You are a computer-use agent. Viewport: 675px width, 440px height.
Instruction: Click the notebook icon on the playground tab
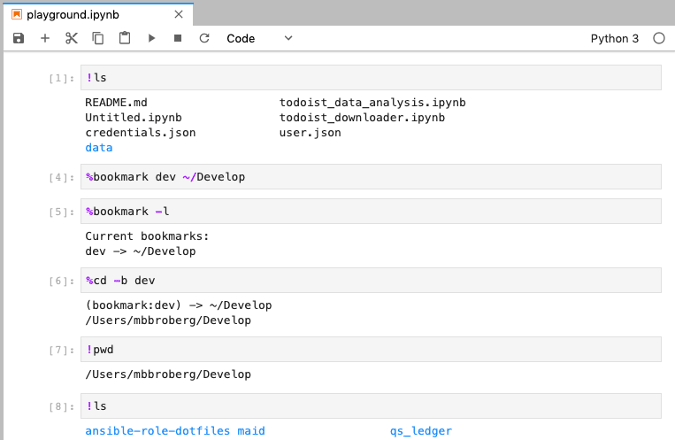tap(16, 15)
